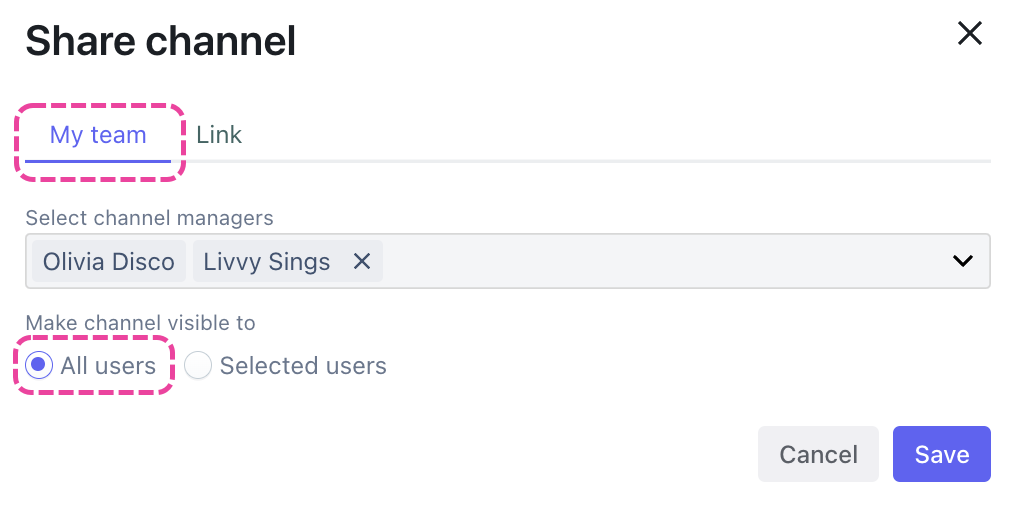
Task: Switch to the Link tab
Action: pos(219,135)
